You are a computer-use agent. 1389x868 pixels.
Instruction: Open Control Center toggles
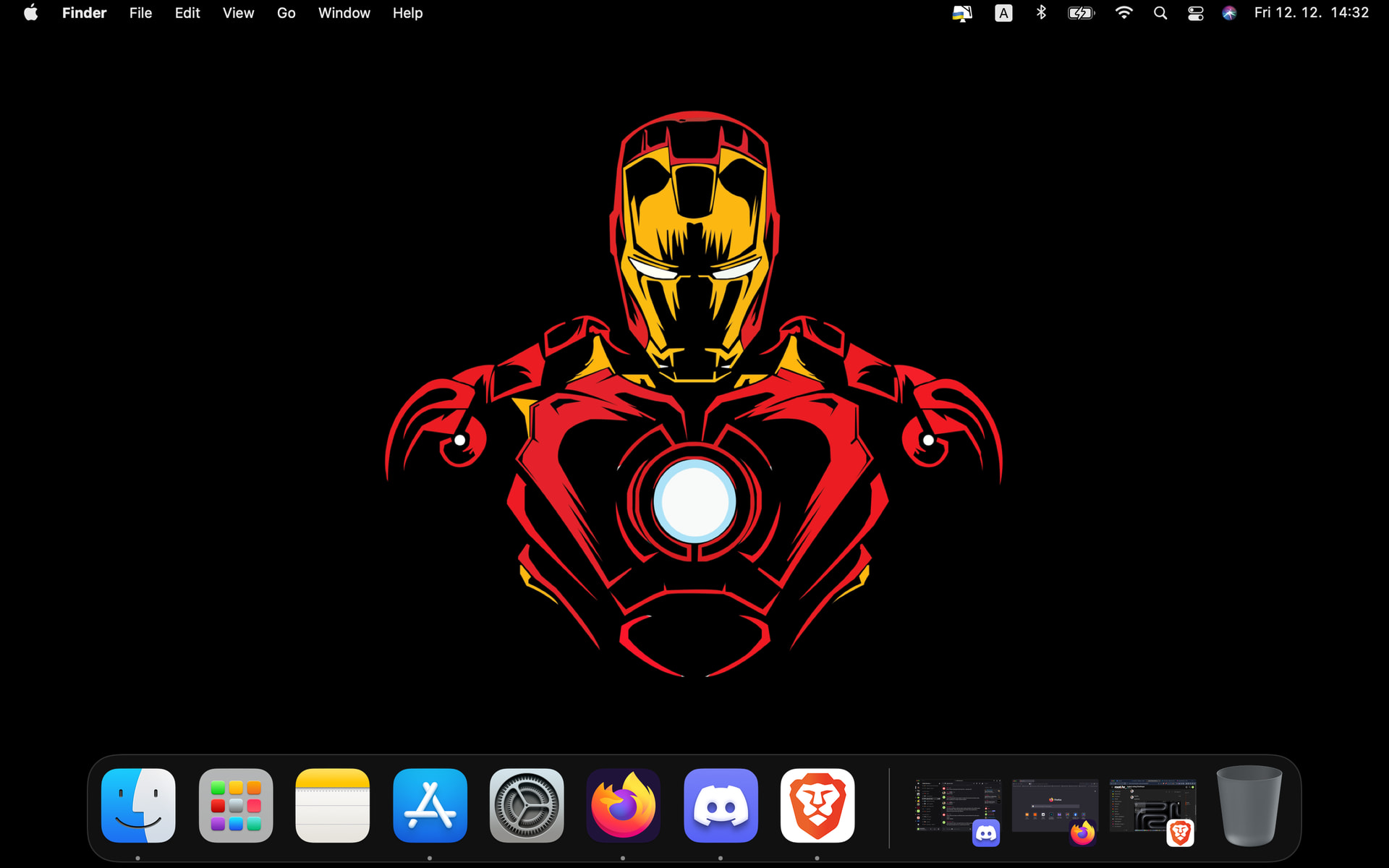[1195, 13]
